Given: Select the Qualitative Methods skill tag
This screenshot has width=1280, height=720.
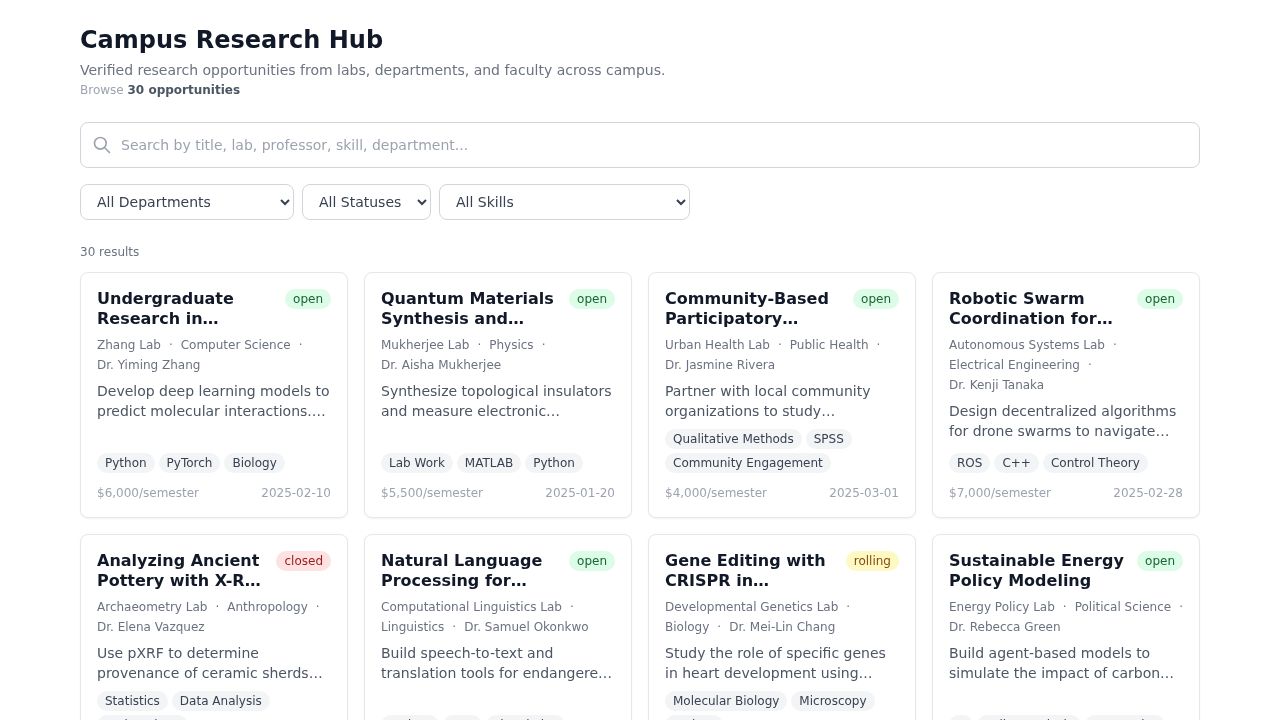Looking at the screenshot, I should tap(733, 439).
